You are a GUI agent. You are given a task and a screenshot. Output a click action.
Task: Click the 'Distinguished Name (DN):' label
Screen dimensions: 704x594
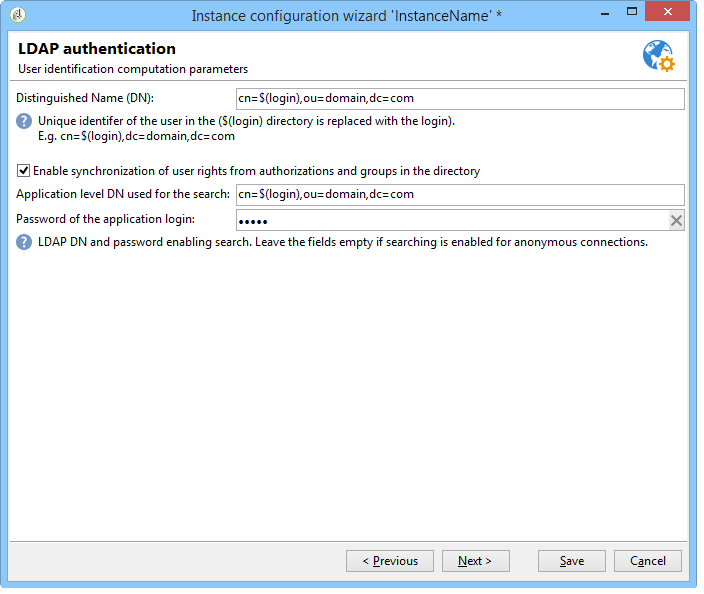tap(85, 98)
